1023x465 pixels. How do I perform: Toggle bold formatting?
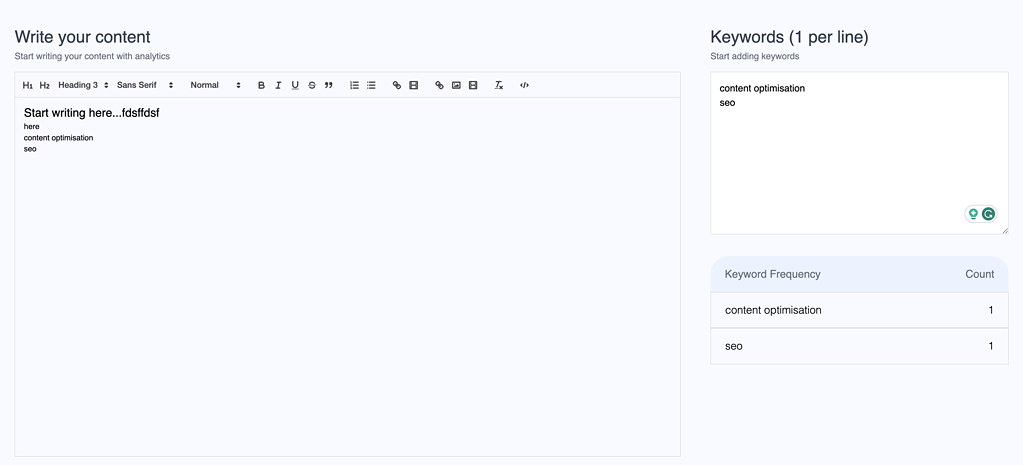pos(261,85)
